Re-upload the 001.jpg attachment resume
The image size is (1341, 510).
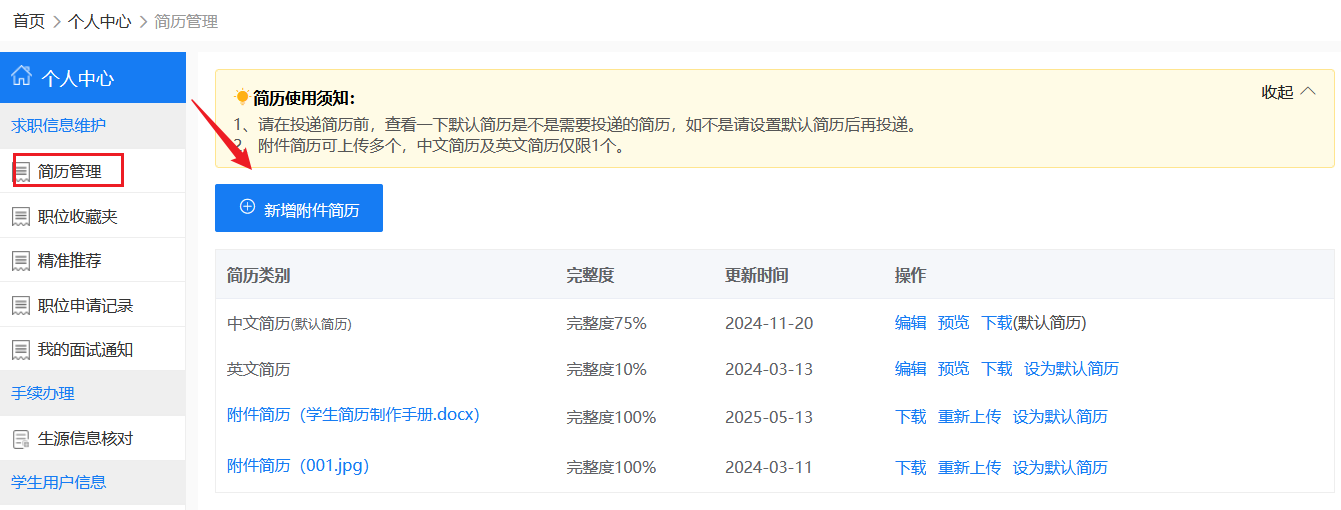pyautogui.click(x=969, y=467)
